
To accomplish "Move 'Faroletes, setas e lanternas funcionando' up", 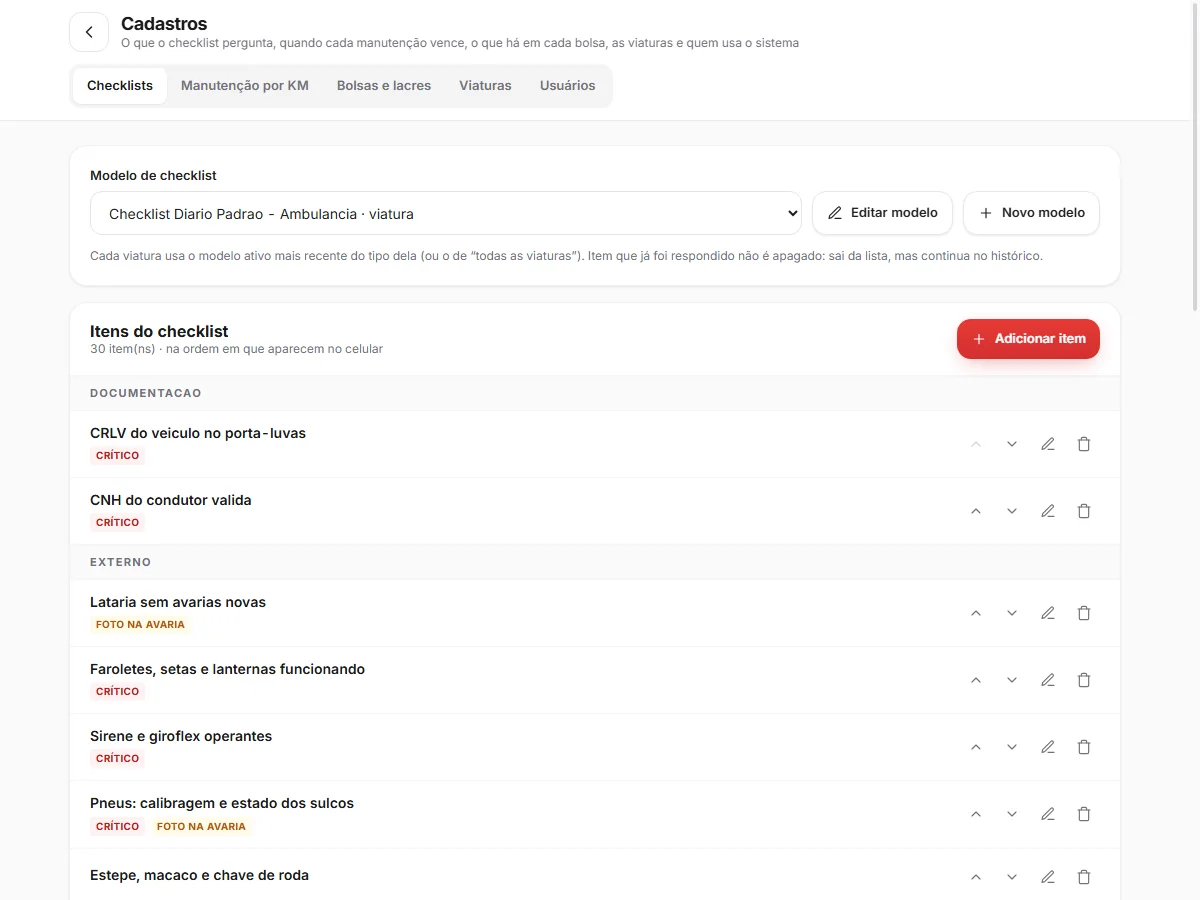I will pyautogui.click(x=976, y=680).
